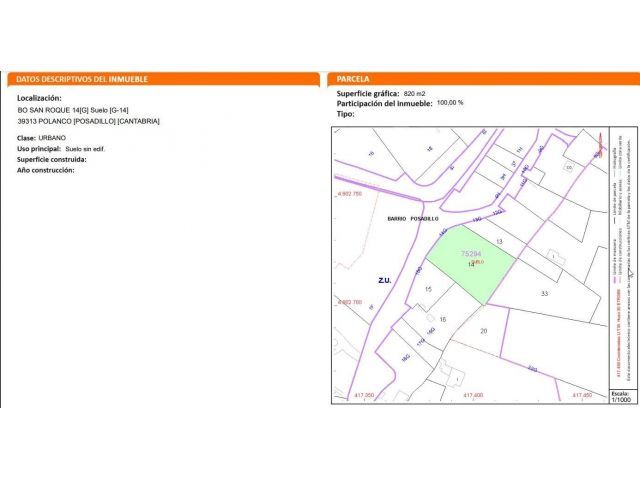Select address line 'BO SAN ROQUE 14[G] Suelo [G-14]'
The image size is (640, 480).
73,110
